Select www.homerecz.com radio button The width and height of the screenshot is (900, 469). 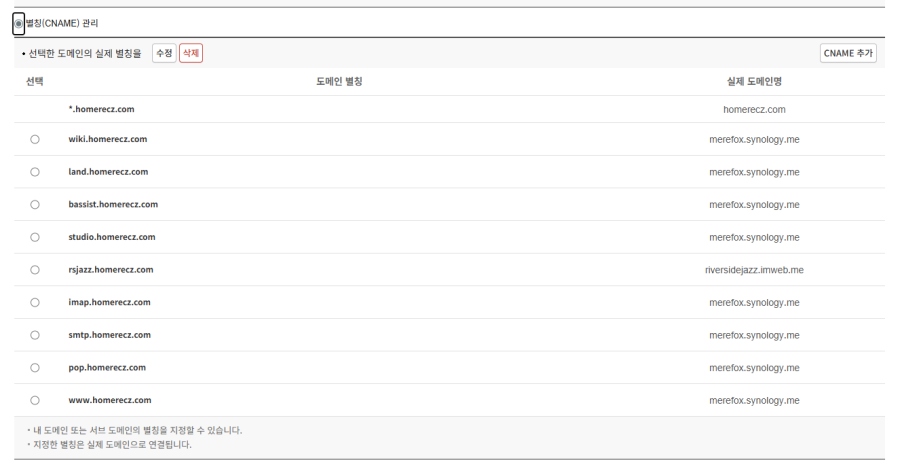[35, 400]
